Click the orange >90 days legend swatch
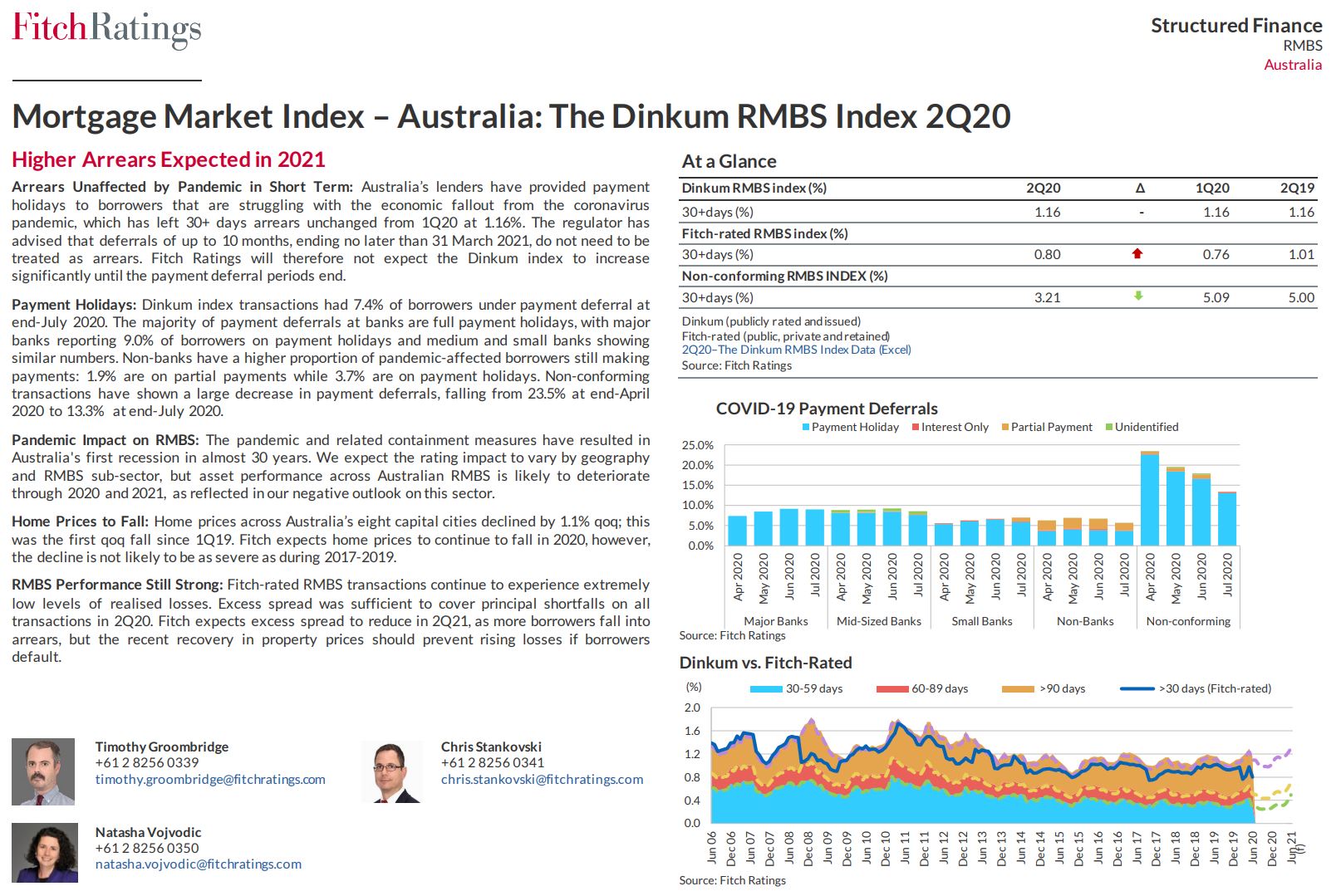1336x896 pixels. [x=1018, y=688]
